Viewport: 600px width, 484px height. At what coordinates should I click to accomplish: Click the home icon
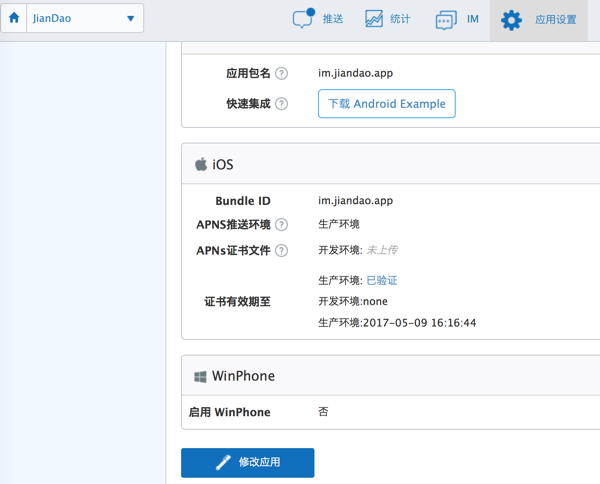tap(14, 18)
